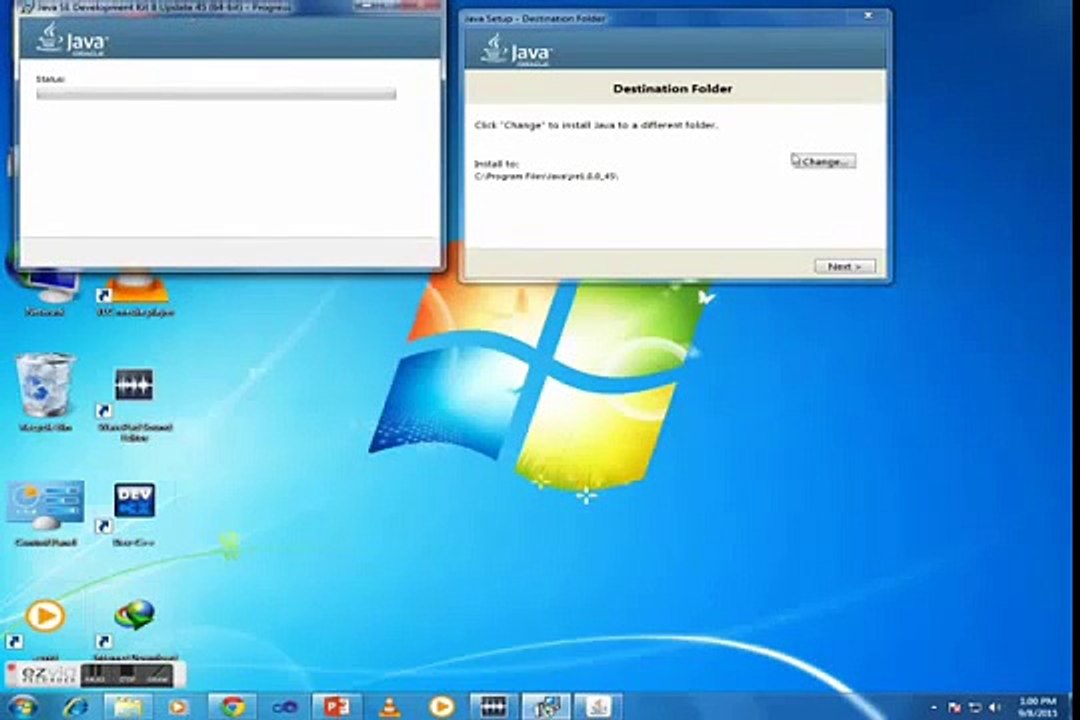Click the blue infinity-shaped taskbar icon
The height and width of the screenshot is (720, 1080).
[284, 707]
